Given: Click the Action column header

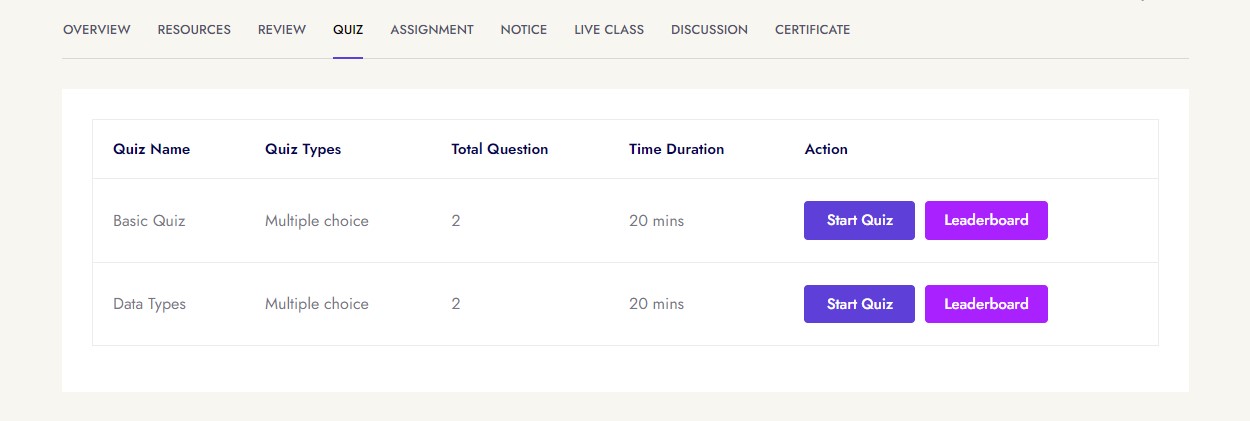Looking at the screenshot, I should 826,149.
